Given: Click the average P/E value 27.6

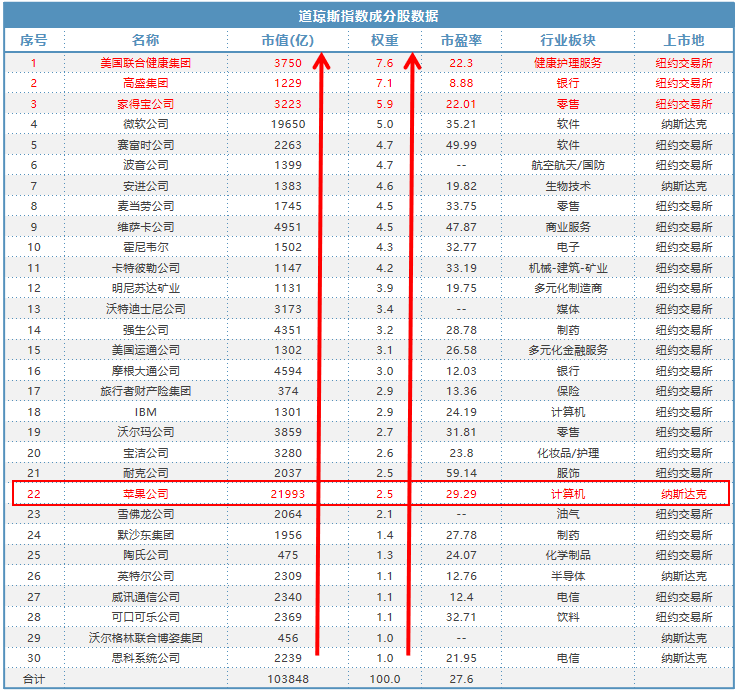Looking at the screenshot, I should (x=461, y=679).
